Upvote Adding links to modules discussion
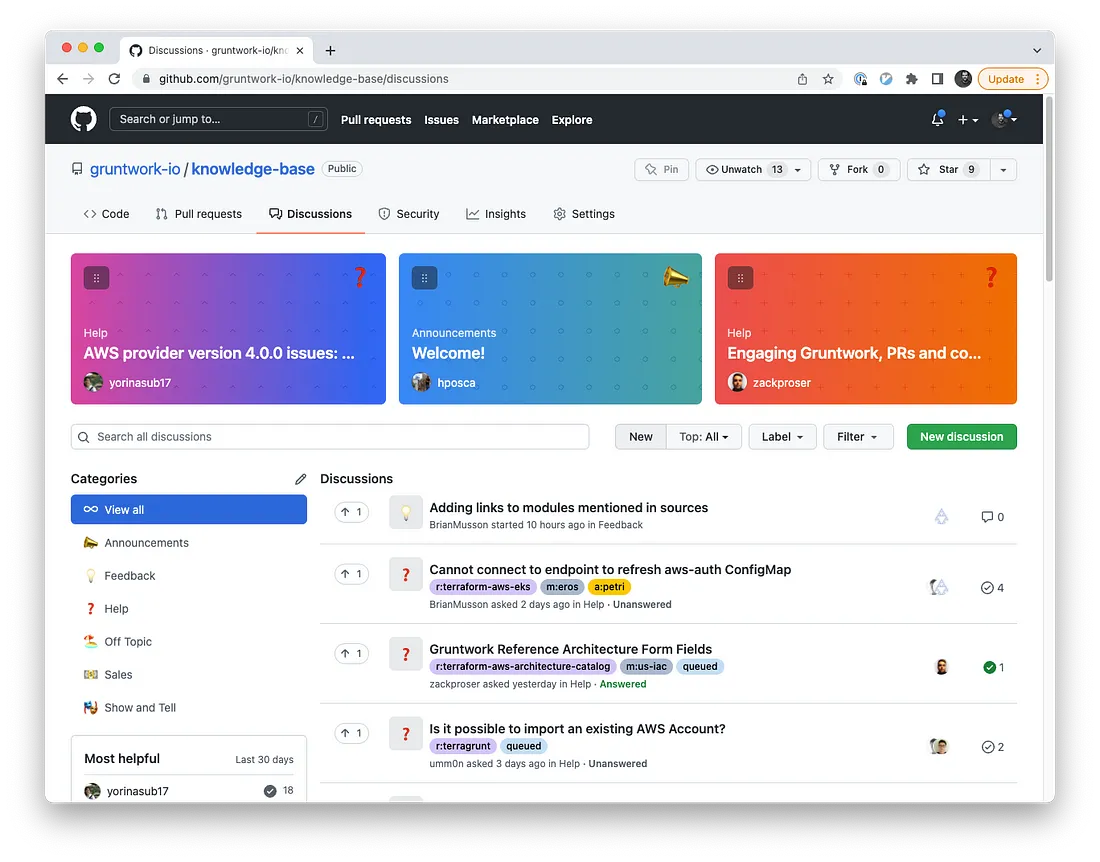The width and height of the screenshot is (1100, 862). (x=351, y=512)
